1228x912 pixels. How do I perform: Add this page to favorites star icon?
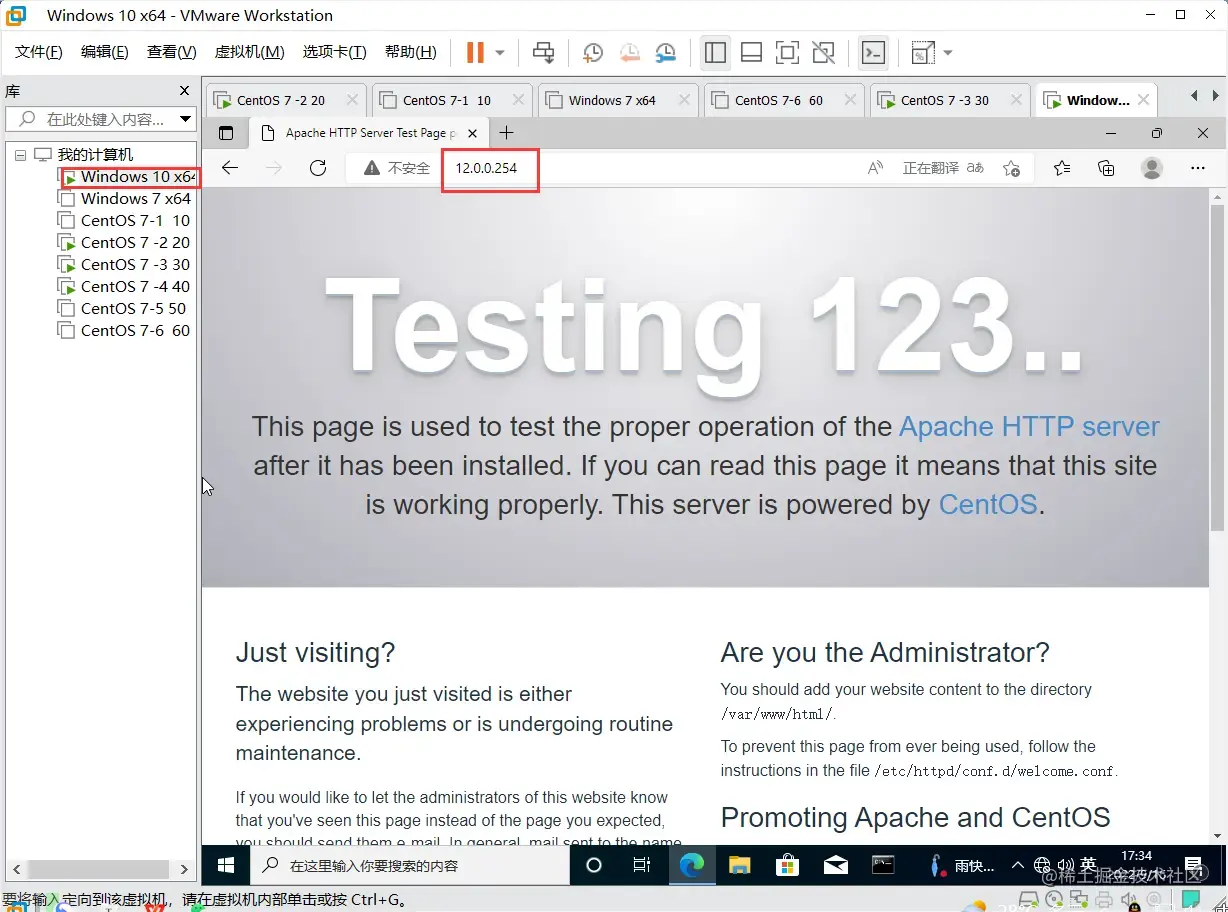pyautogui.click(x=1011, y=168)
